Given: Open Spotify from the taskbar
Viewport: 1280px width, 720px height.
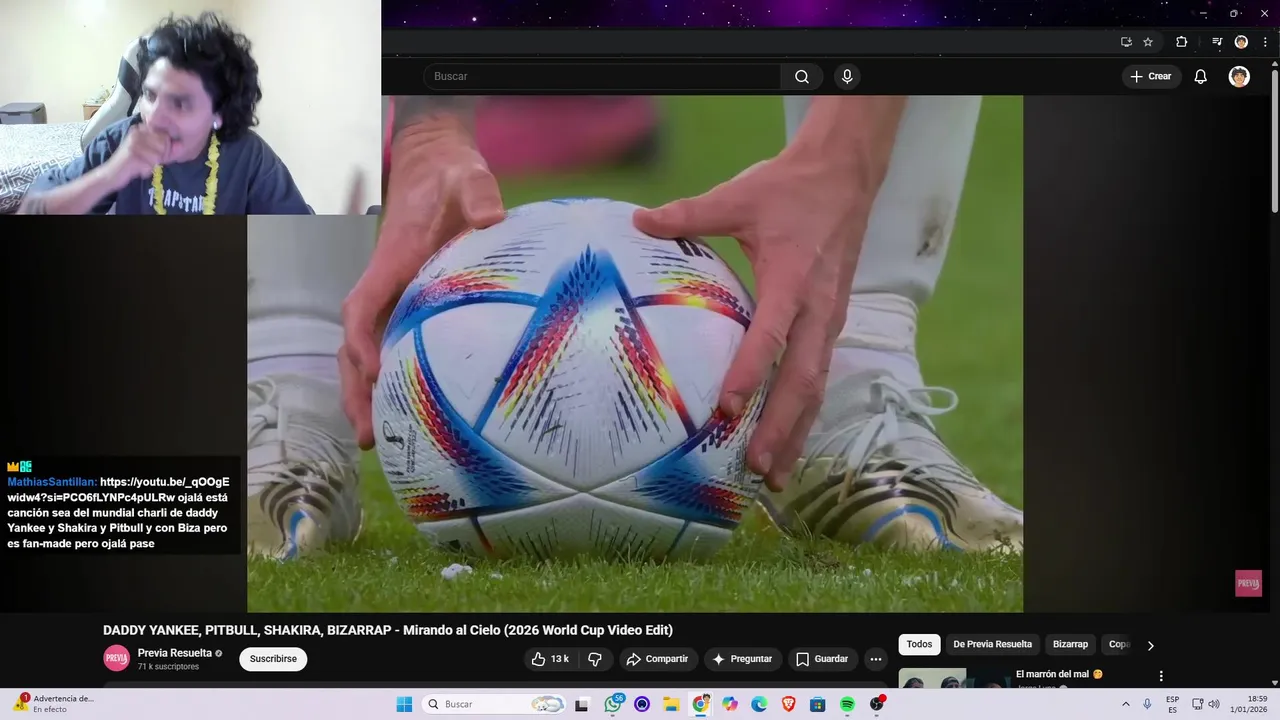Looking at the screenshot, I should click(x=847, y=704).
